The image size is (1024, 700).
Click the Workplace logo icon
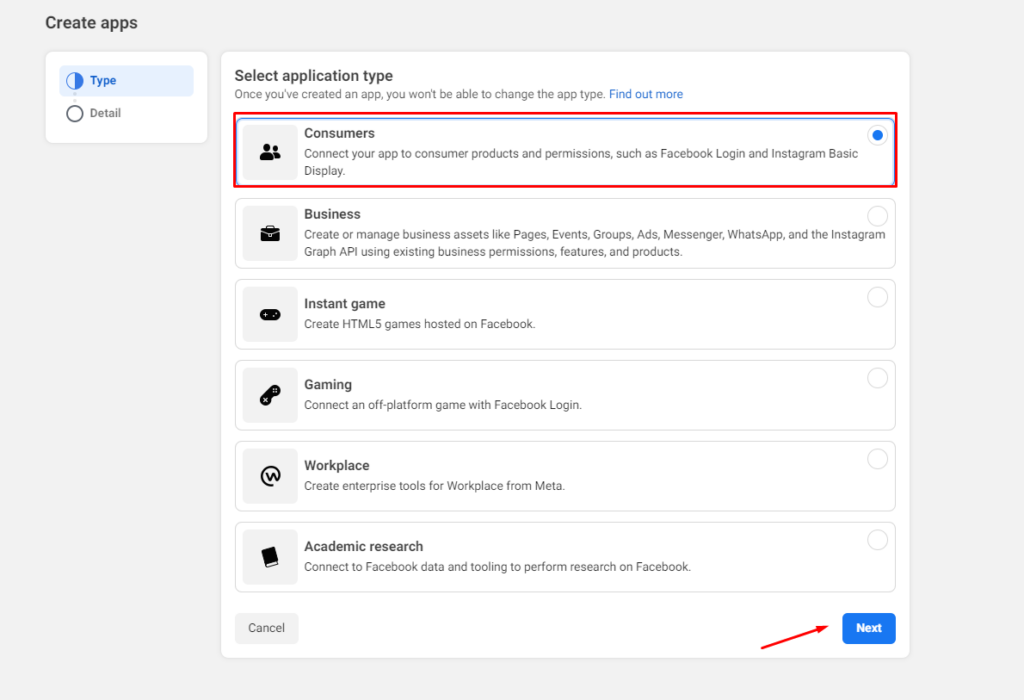point(269,476)
